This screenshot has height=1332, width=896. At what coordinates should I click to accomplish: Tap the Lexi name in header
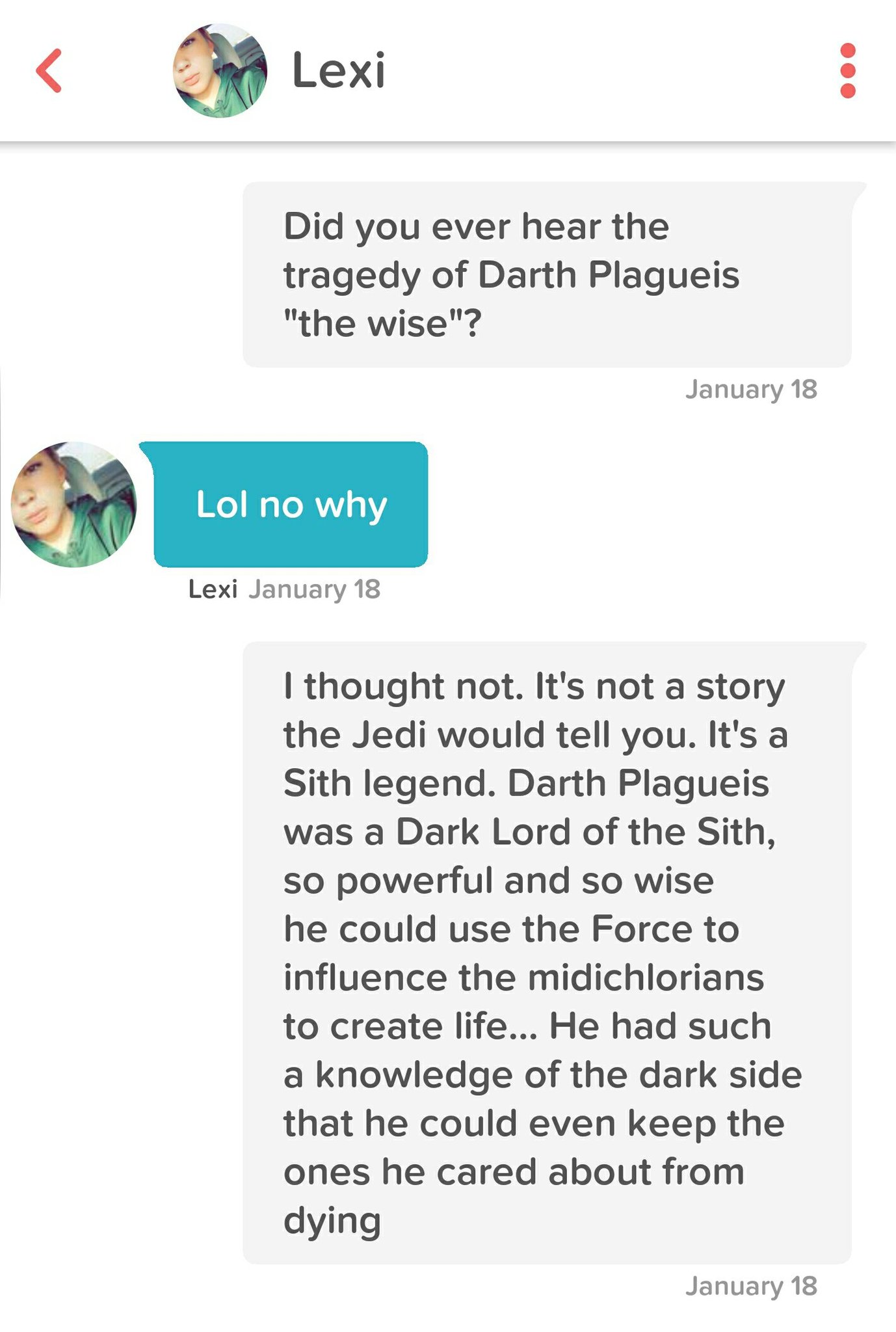click(338, 70)
